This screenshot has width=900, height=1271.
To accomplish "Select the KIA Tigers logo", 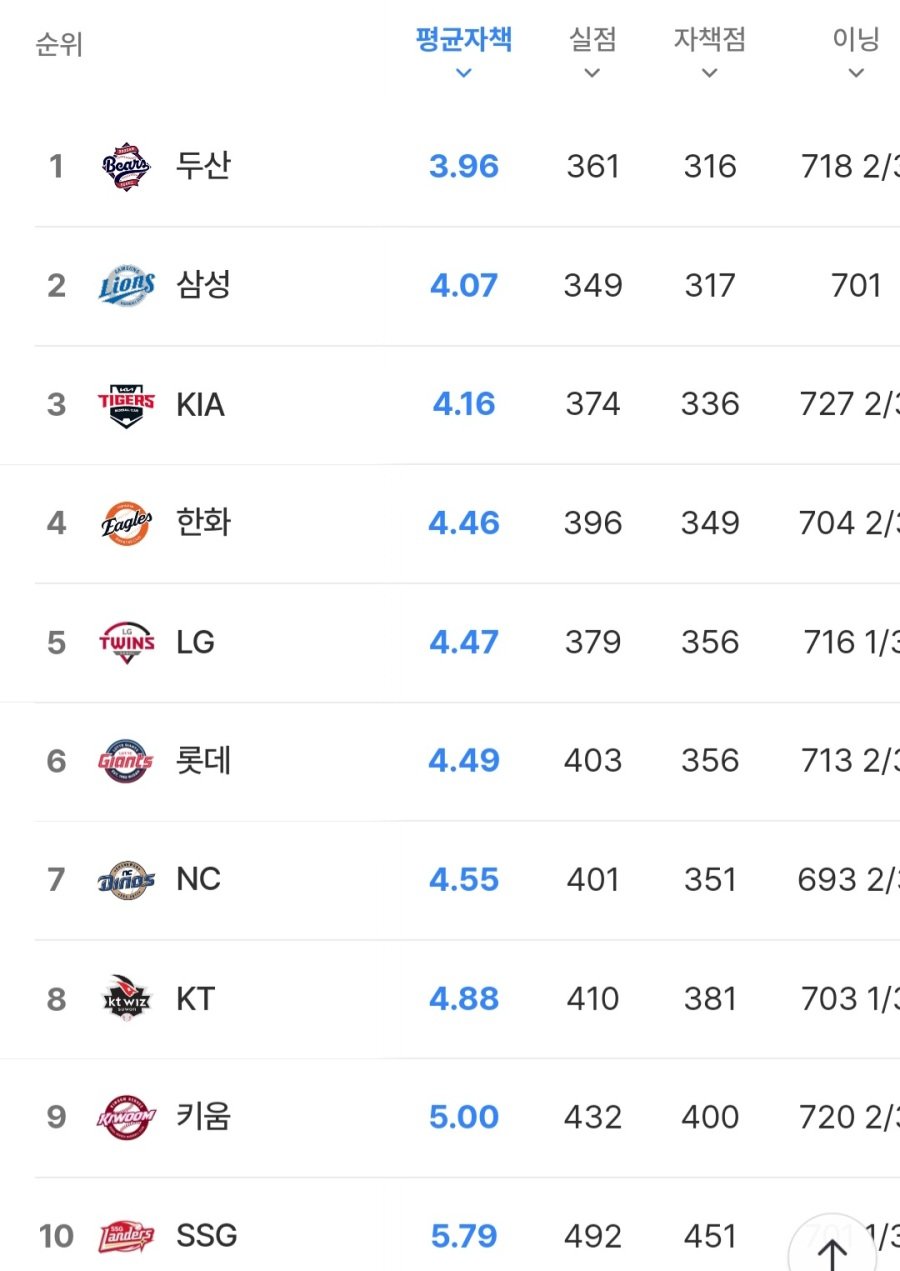I will point(127,404).
